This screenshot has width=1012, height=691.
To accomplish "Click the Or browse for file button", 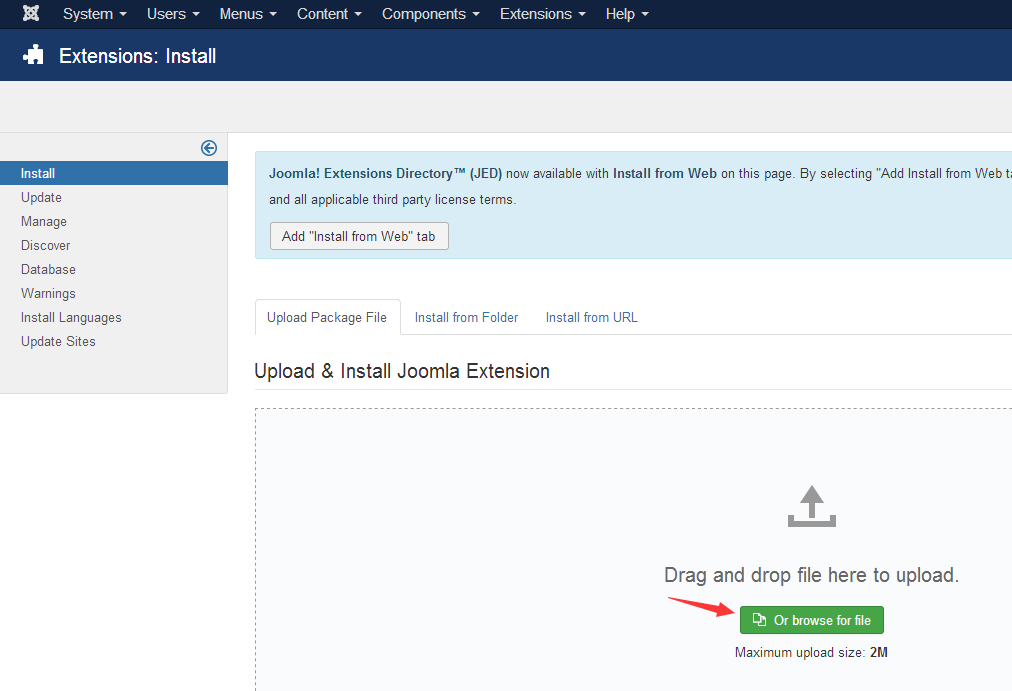I will tap(811, 620).
